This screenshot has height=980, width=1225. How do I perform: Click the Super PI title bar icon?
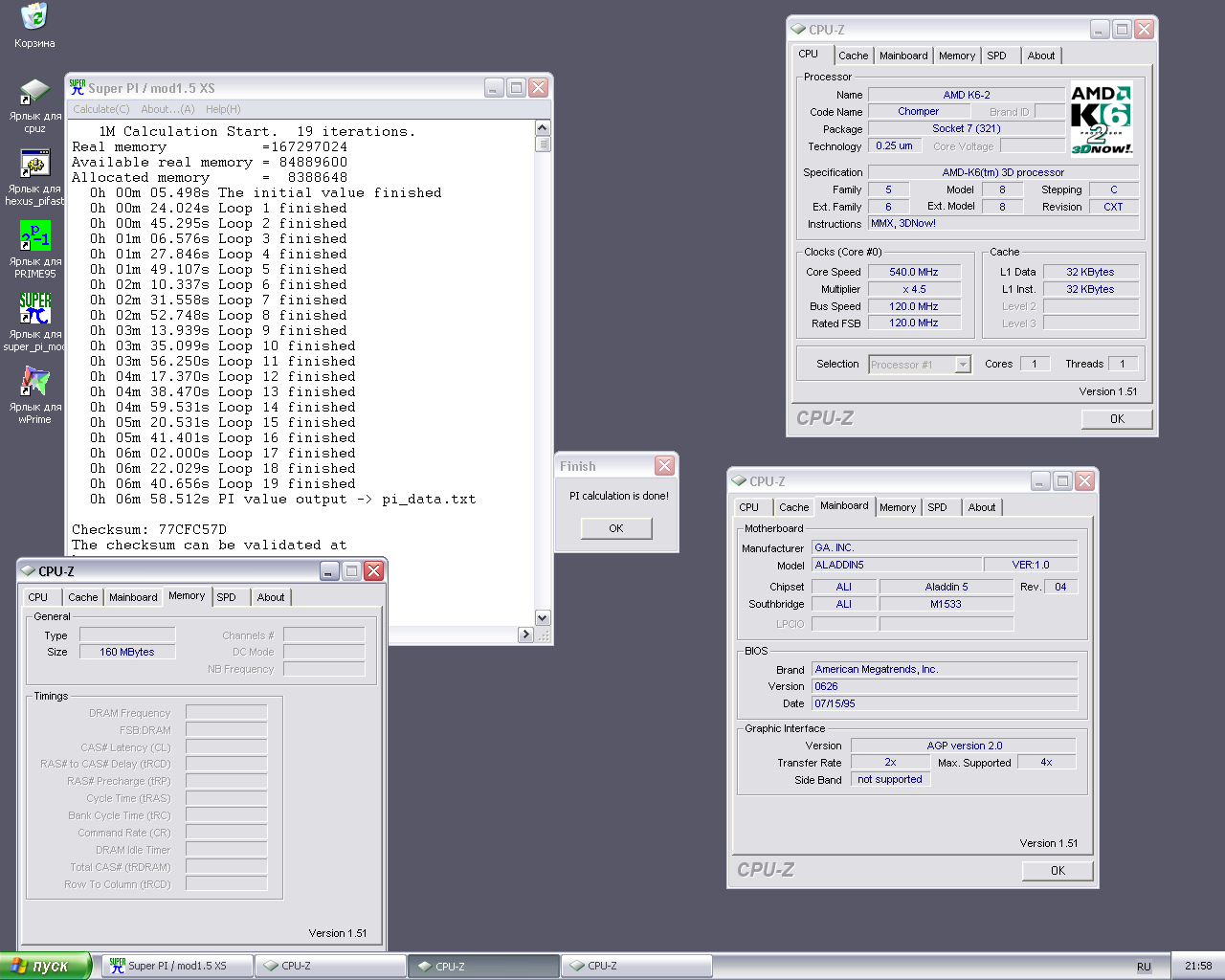78,87
